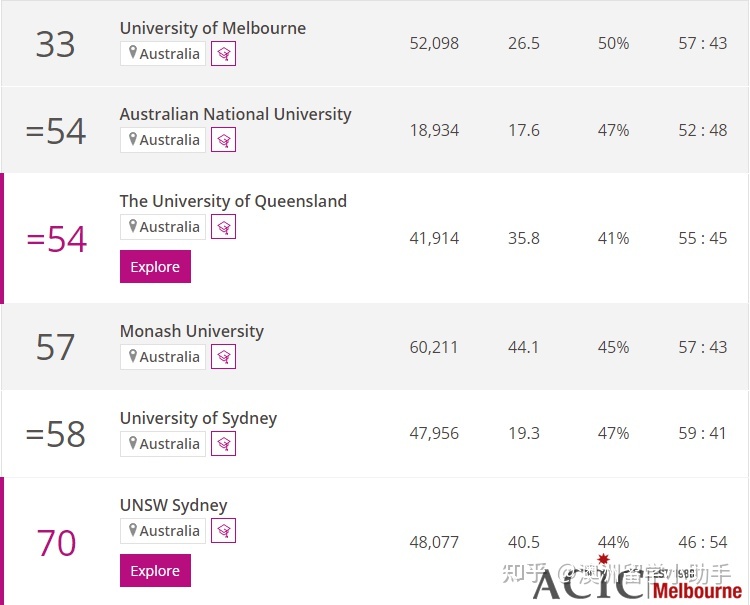
Task: Select Australia tag under University of Sydney
Action: point(163,444)
